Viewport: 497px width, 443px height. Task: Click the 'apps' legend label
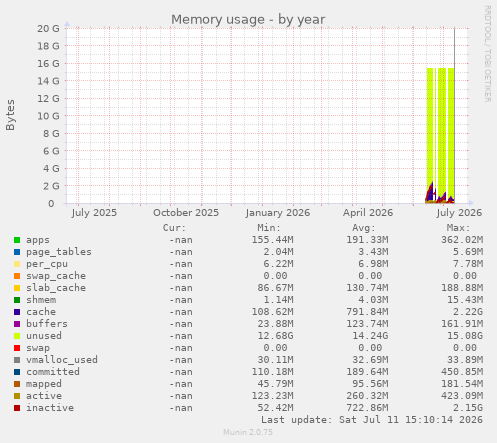(38, 240)
